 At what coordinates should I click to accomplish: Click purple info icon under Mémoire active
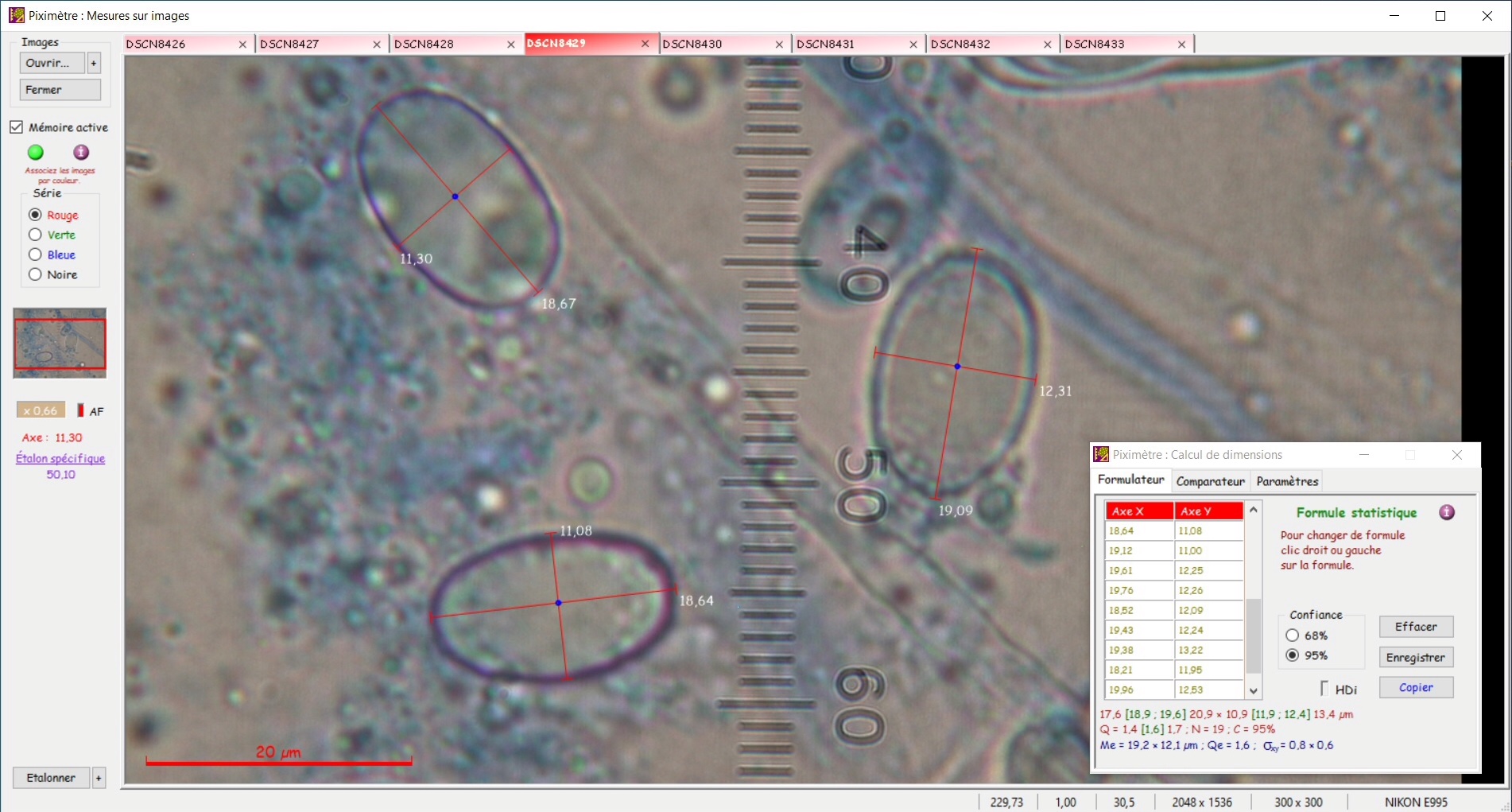[x=81, y=152]
